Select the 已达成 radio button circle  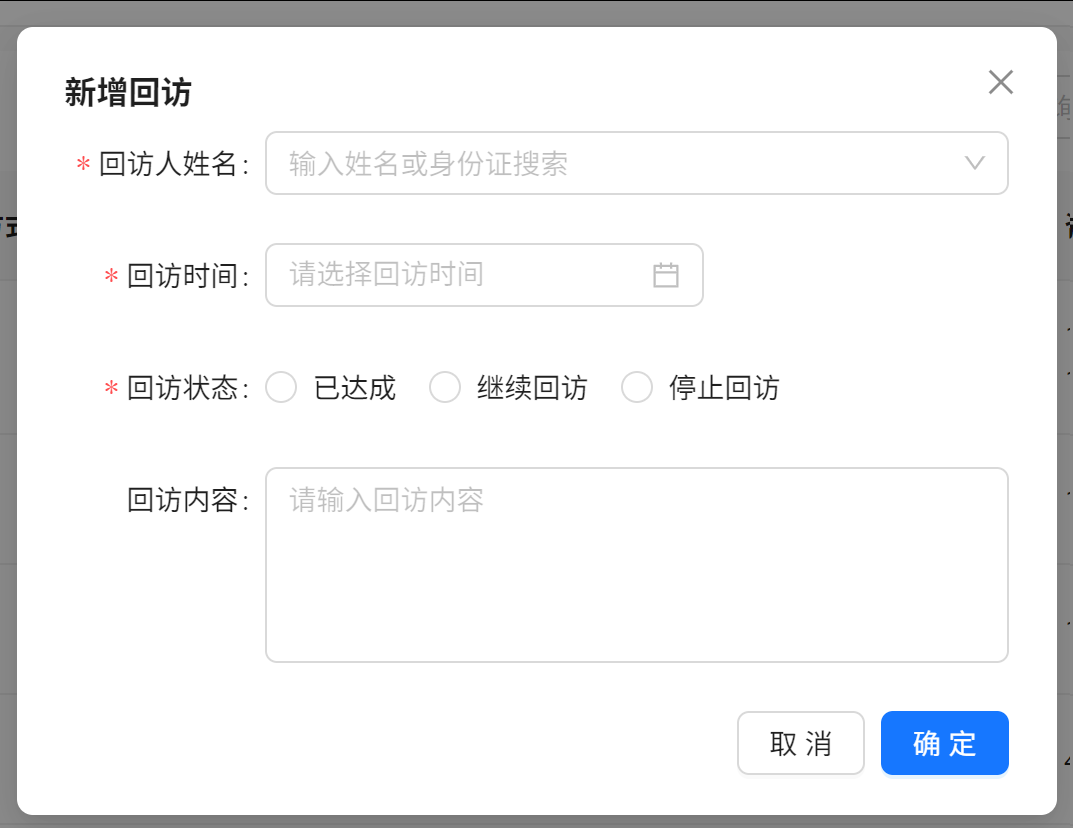tap(281, 387)
